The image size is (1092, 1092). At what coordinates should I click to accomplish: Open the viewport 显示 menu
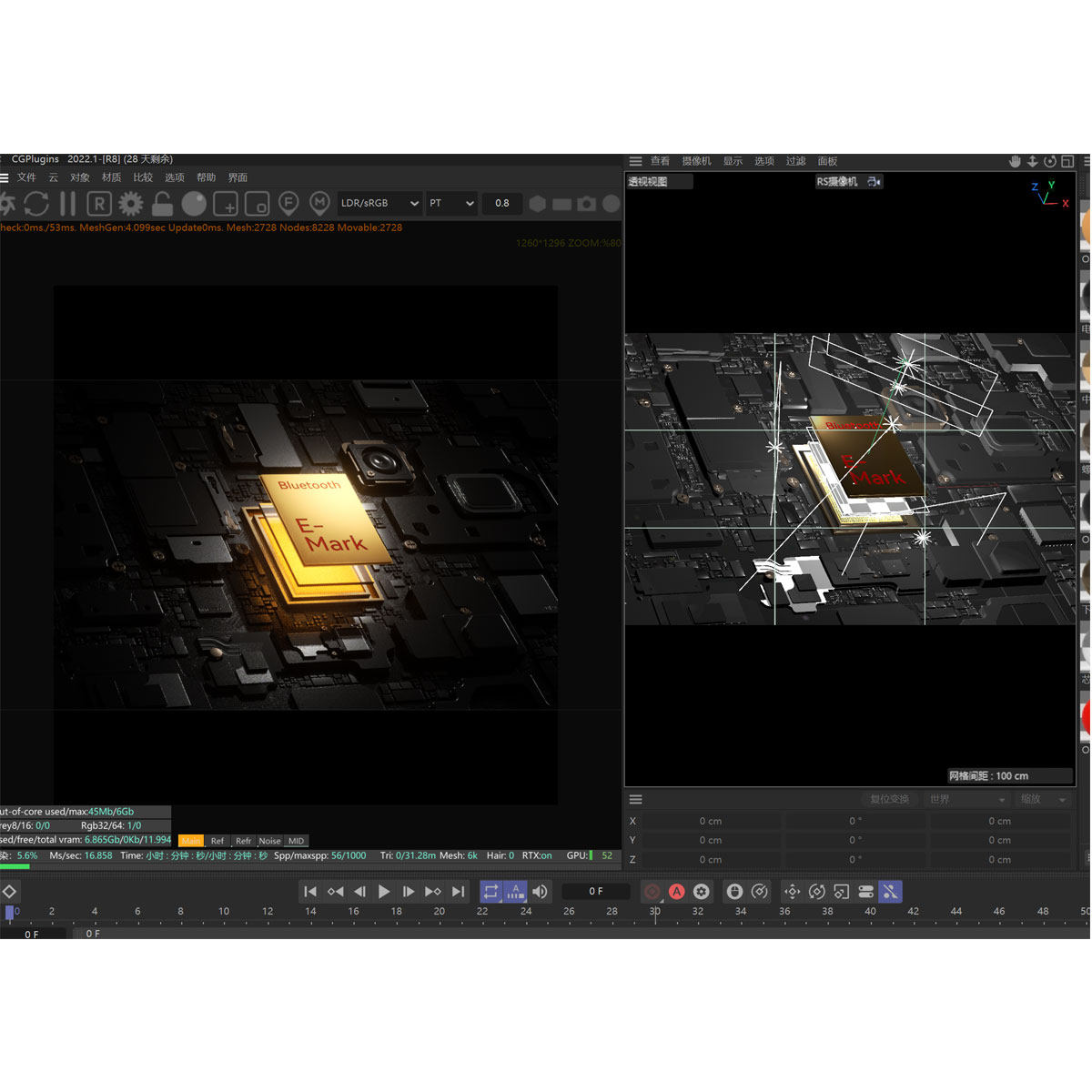coord(733,161)
